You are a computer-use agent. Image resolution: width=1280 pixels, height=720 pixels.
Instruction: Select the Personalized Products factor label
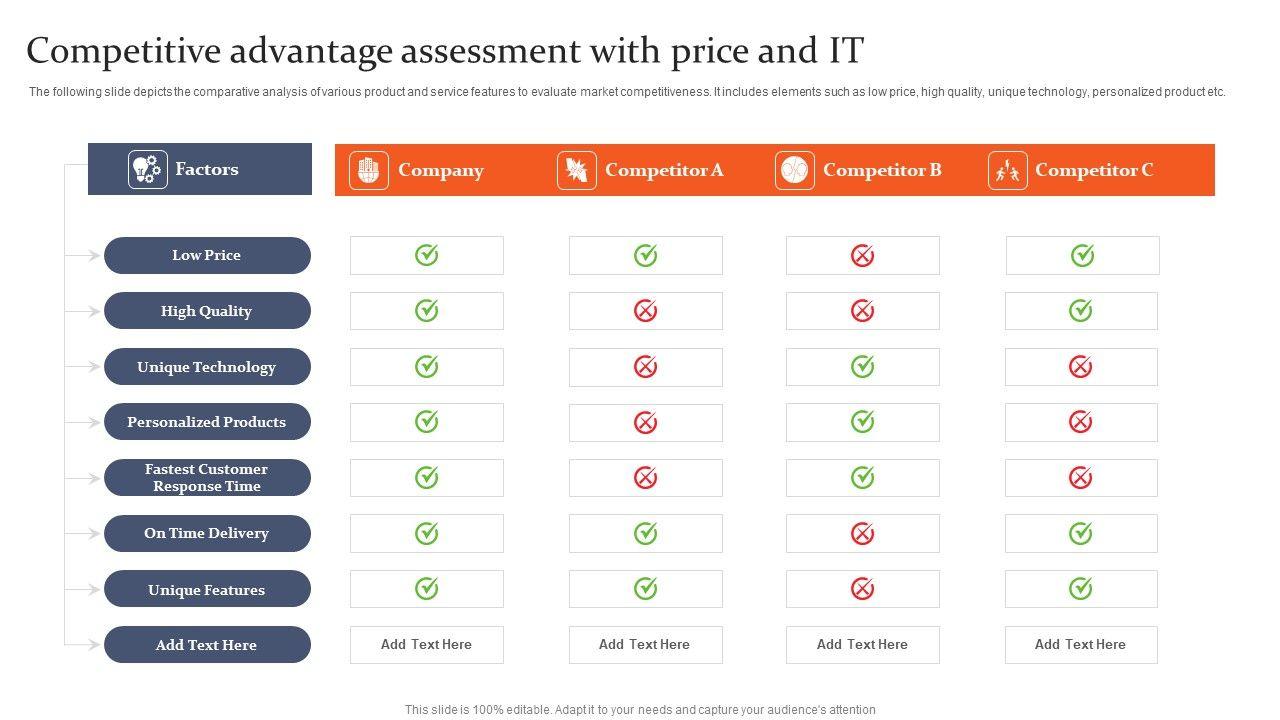[x=207, y=422]
